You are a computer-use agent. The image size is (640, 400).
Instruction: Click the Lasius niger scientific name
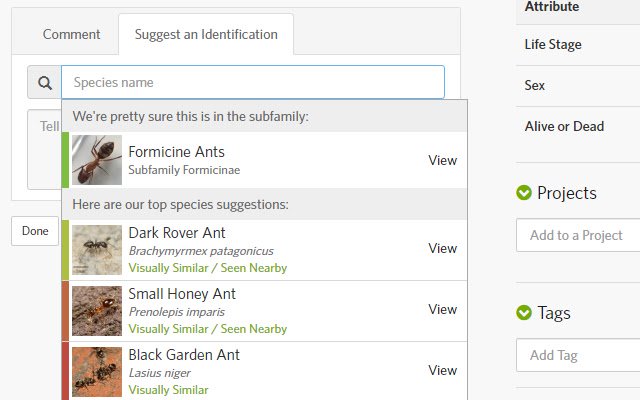[160, 373]
